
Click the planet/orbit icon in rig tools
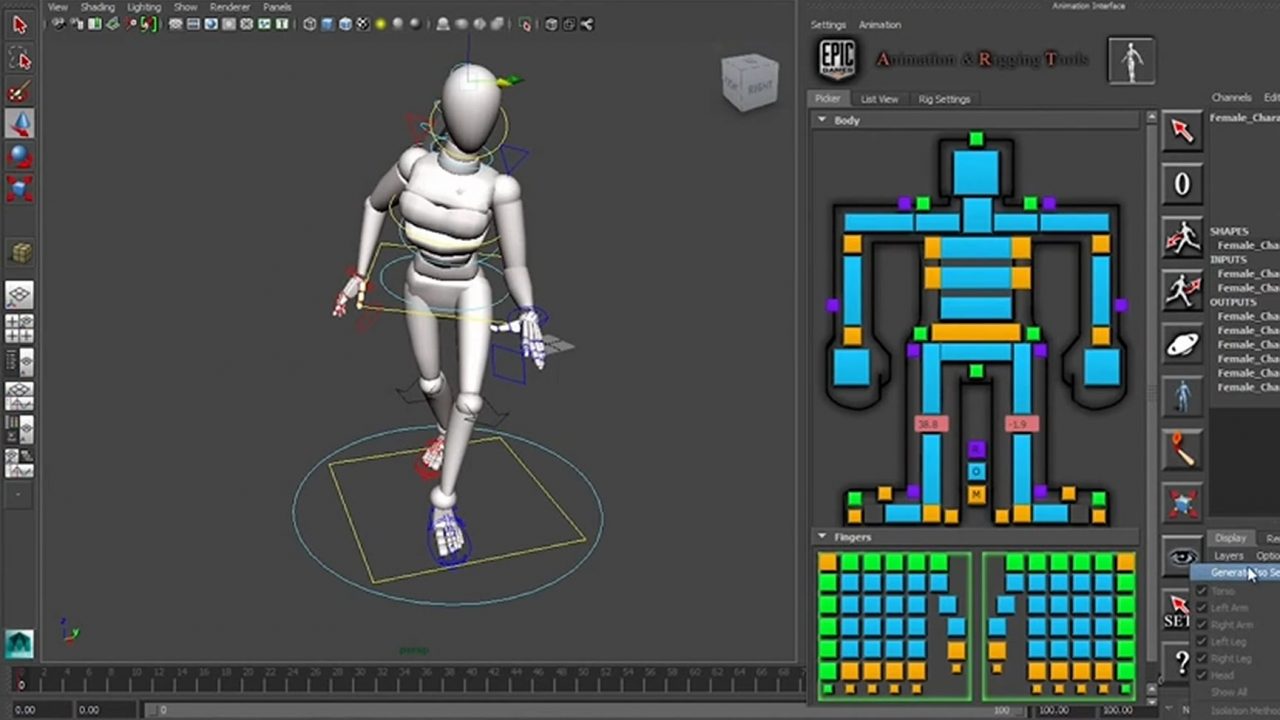click(x=1182, y=345)
